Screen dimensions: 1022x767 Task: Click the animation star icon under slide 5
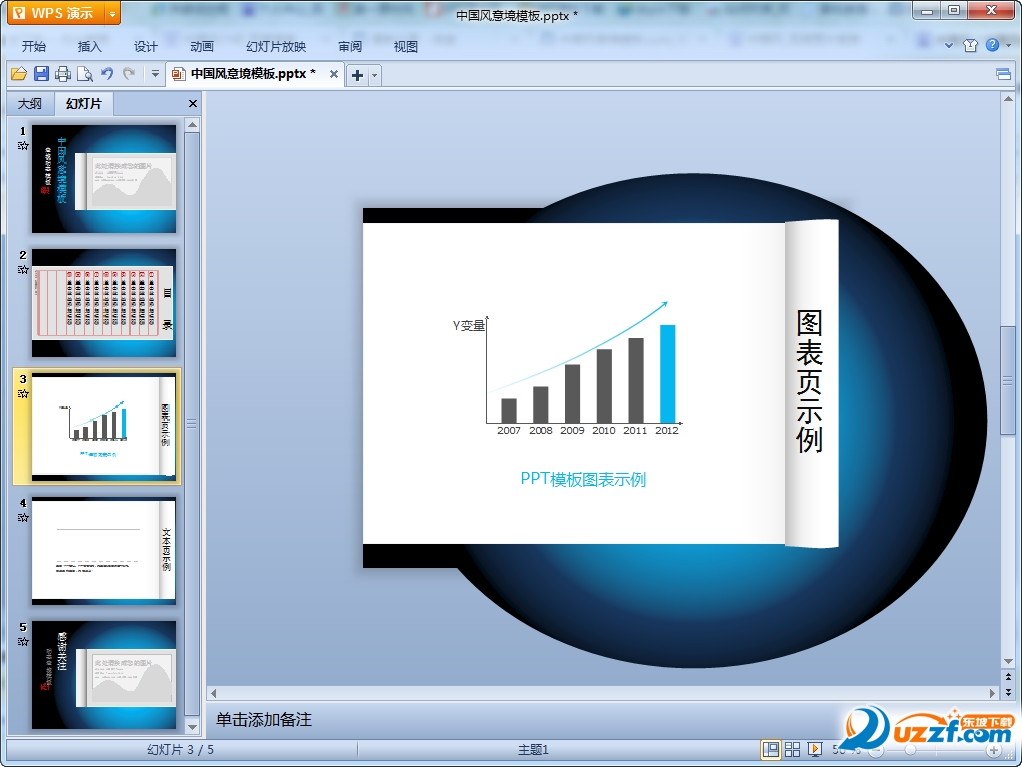pyautogui.click(x=23, y=641)
